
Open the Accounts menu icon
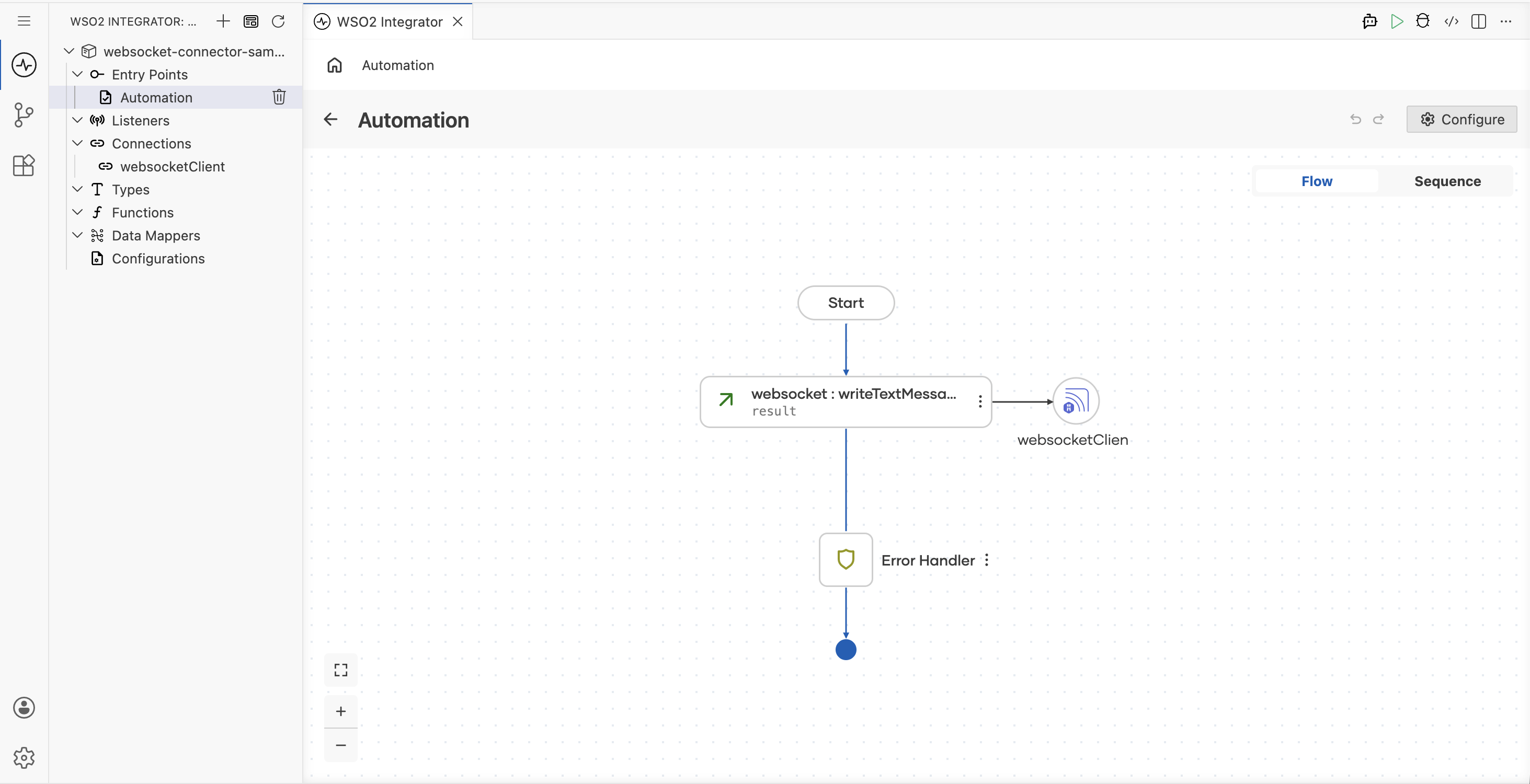click(24, 708)
